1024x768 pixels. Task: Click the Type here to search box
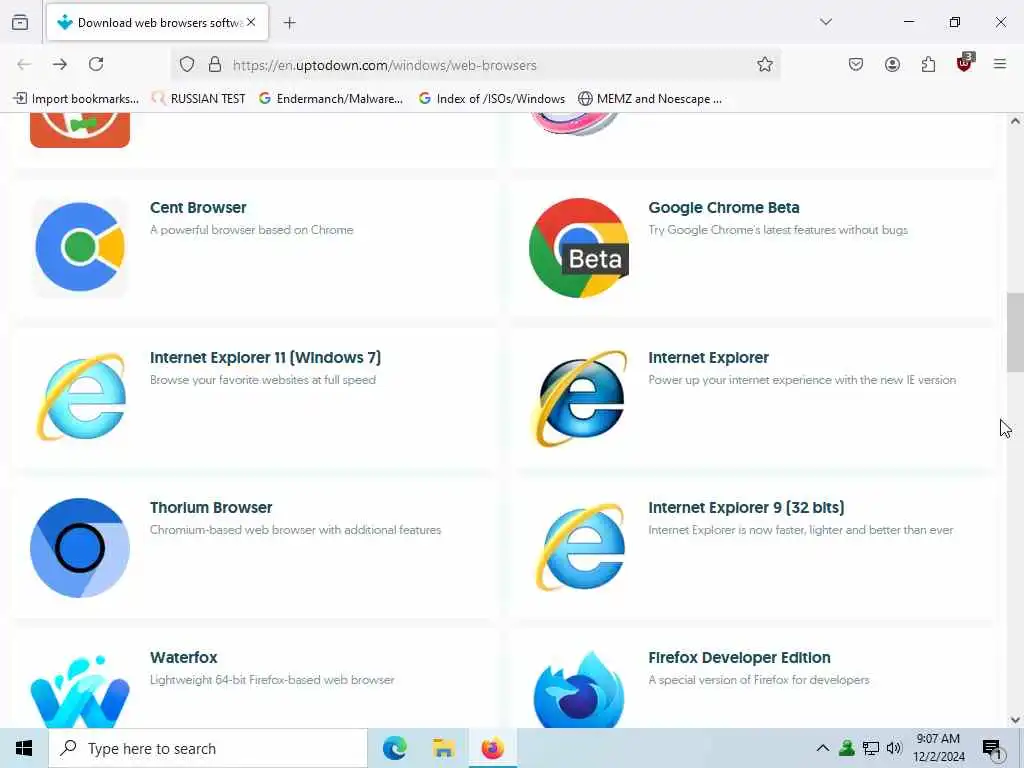208,748
